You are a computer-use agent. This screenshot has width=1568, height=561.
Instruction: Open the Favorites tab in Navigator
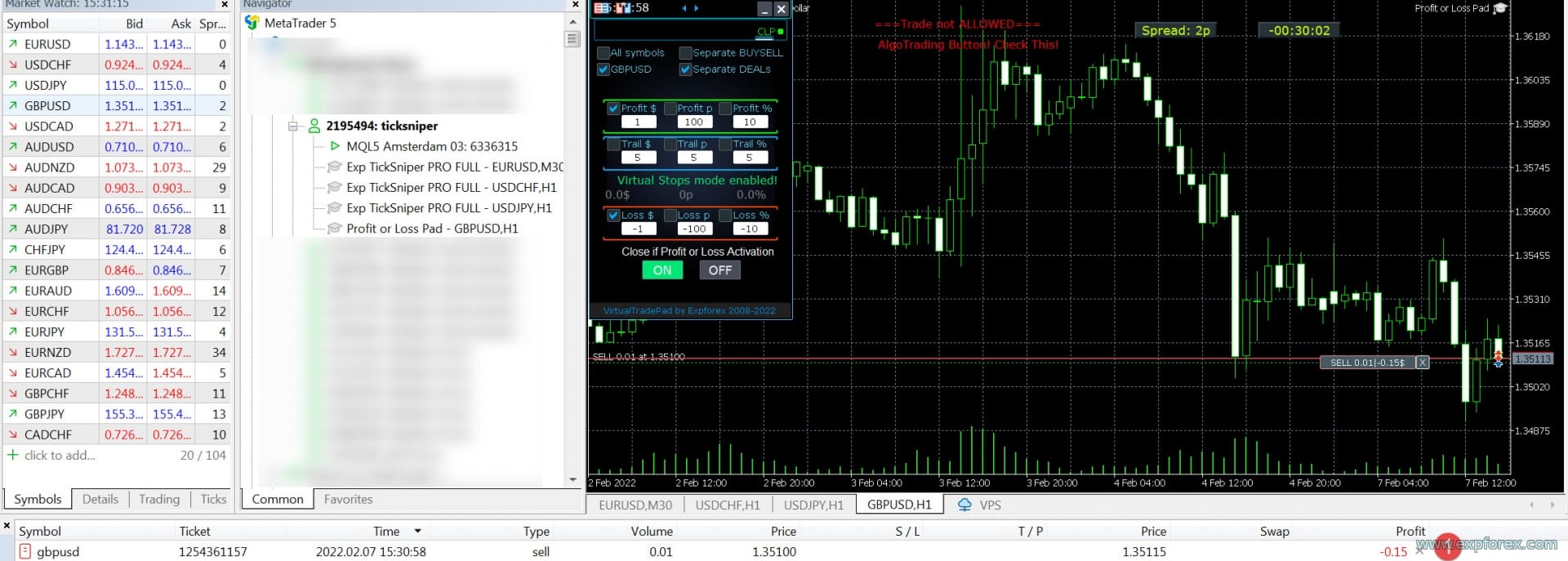(348, 499)
